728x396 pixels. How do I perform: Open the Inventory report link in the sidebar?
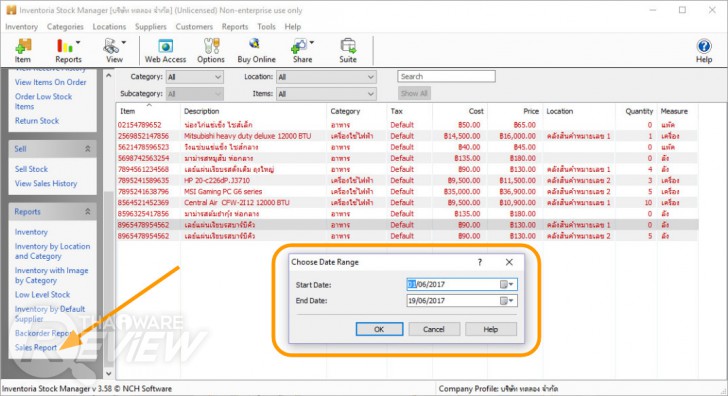click(x=31, y=232)
